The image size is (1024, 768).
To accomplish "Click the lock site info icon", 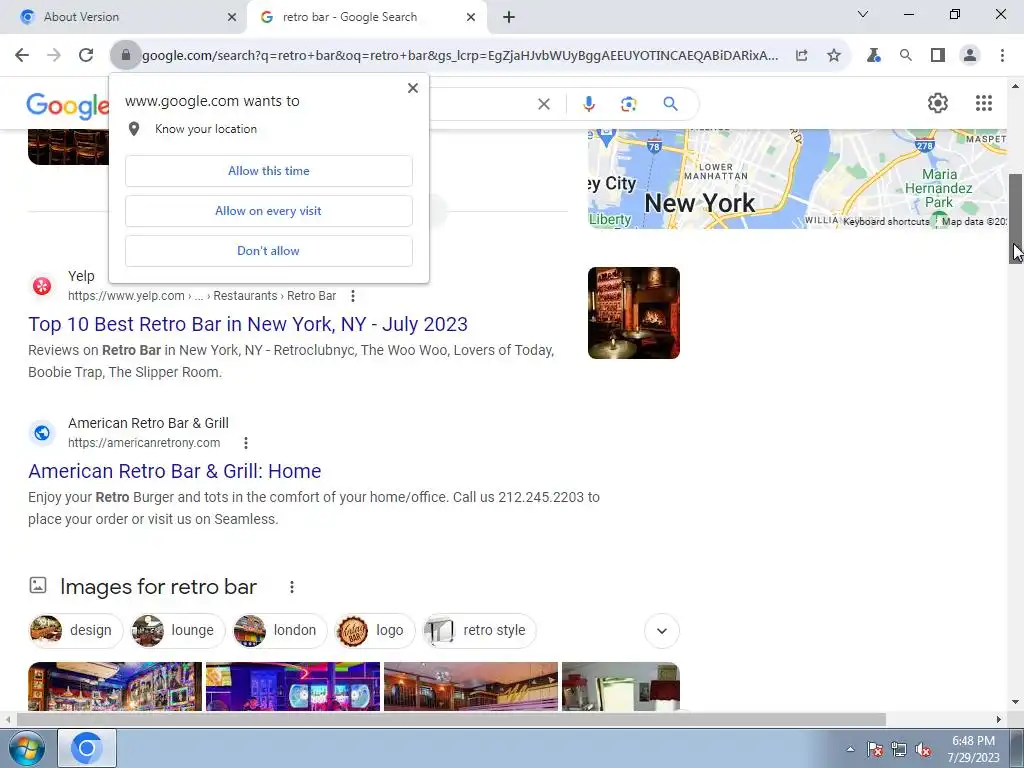I will 126,56.
